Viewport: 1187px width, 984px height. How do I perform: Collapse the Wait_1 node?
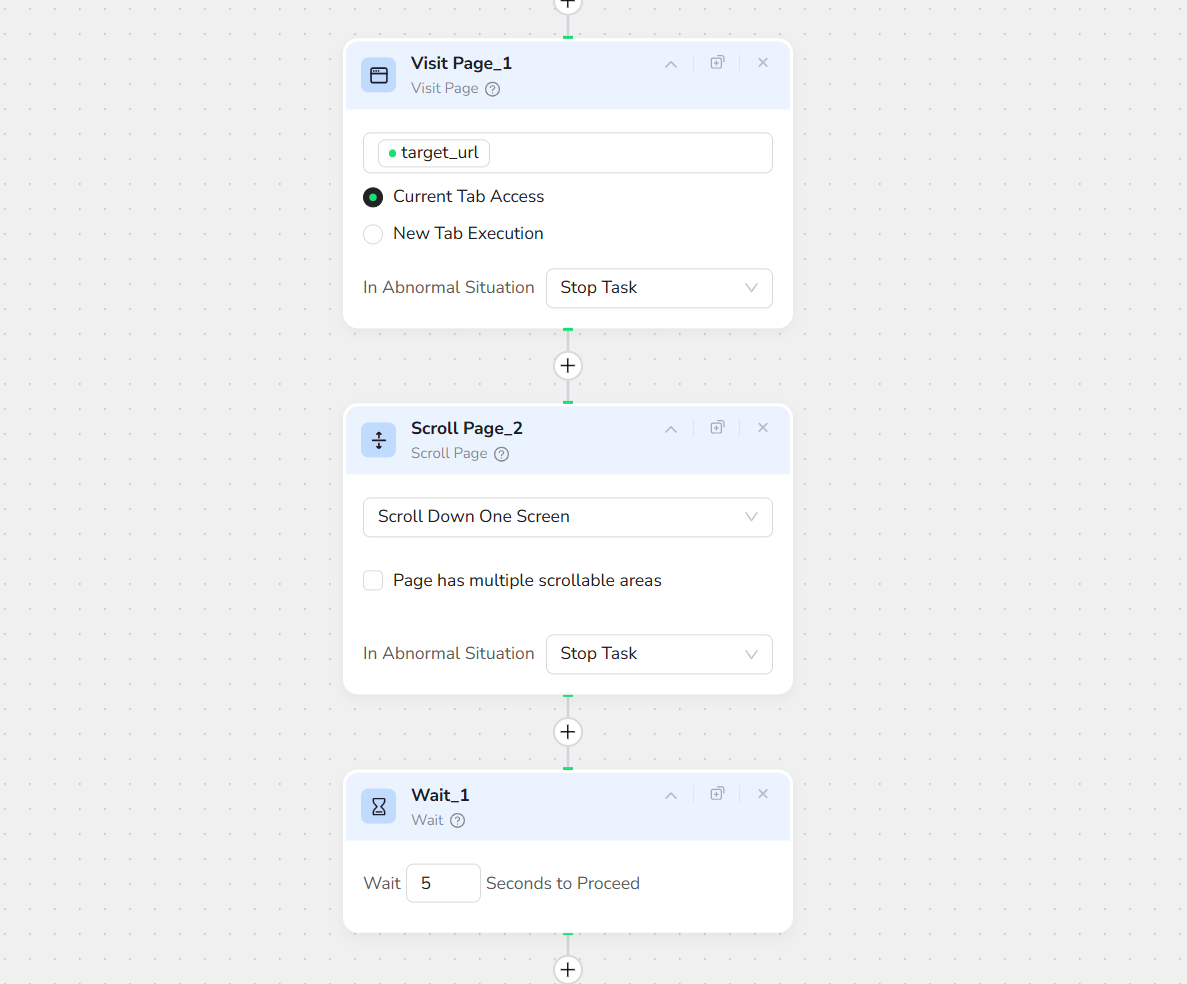[671, 796]
